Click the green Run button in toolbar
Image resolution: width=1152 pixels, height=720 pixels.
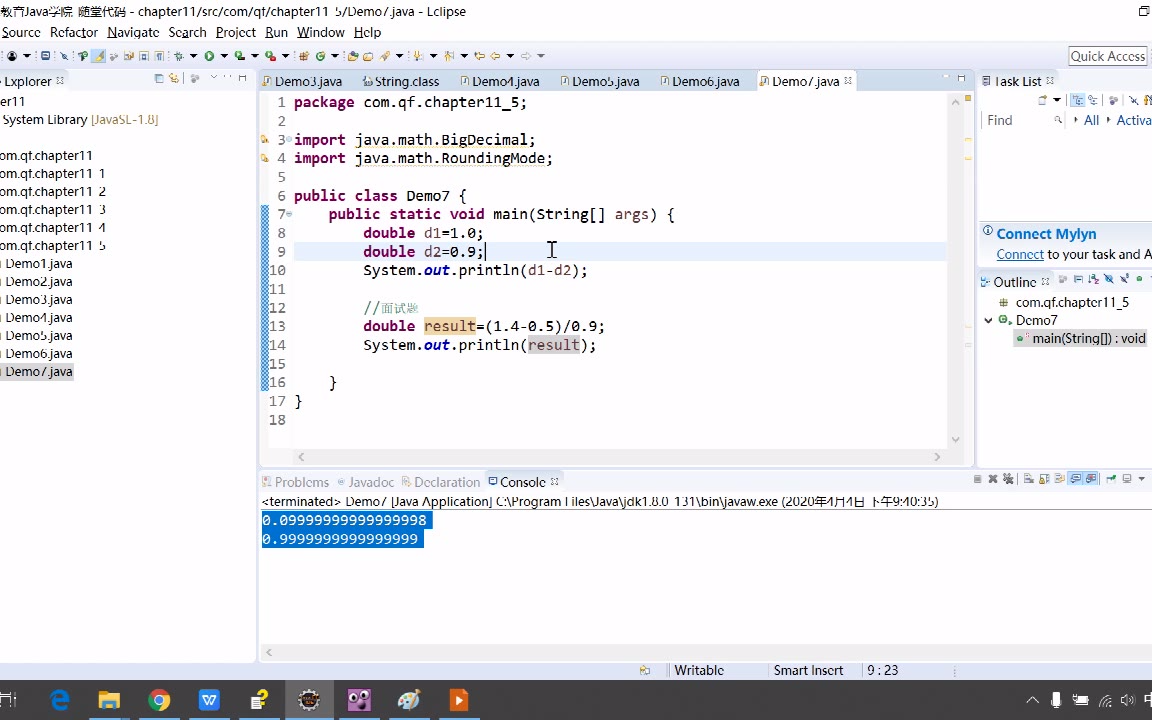(x=209, y=56)
